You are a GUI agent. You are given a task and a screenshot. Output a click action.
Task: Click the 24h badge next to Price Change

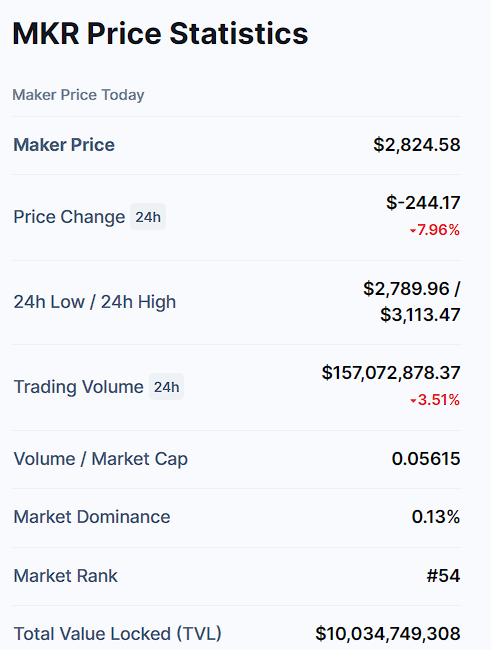(x=148, y=217)
